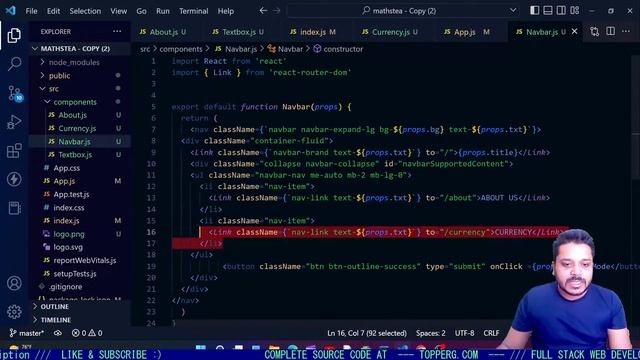Open the File menu
Viewport: 640px width, 360px height.
pos(31,11)
